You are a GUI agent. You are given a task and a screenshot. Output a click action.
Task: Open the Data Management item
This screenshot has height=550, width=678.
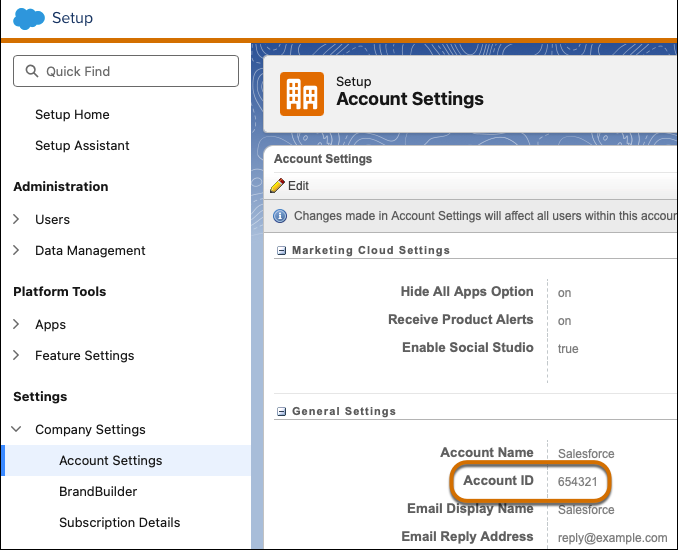click(90, 251)
